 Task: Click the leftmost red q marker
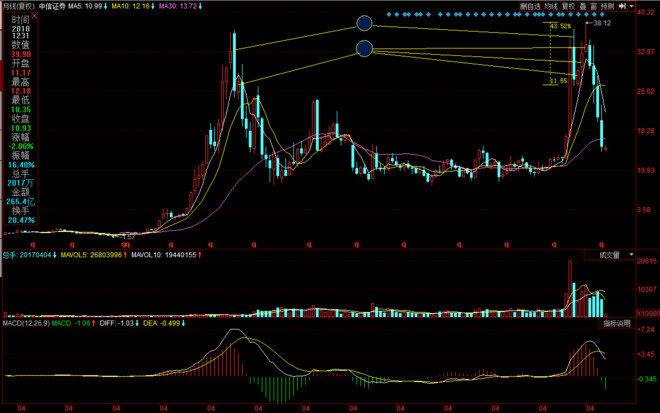click(x=33, y=244)
